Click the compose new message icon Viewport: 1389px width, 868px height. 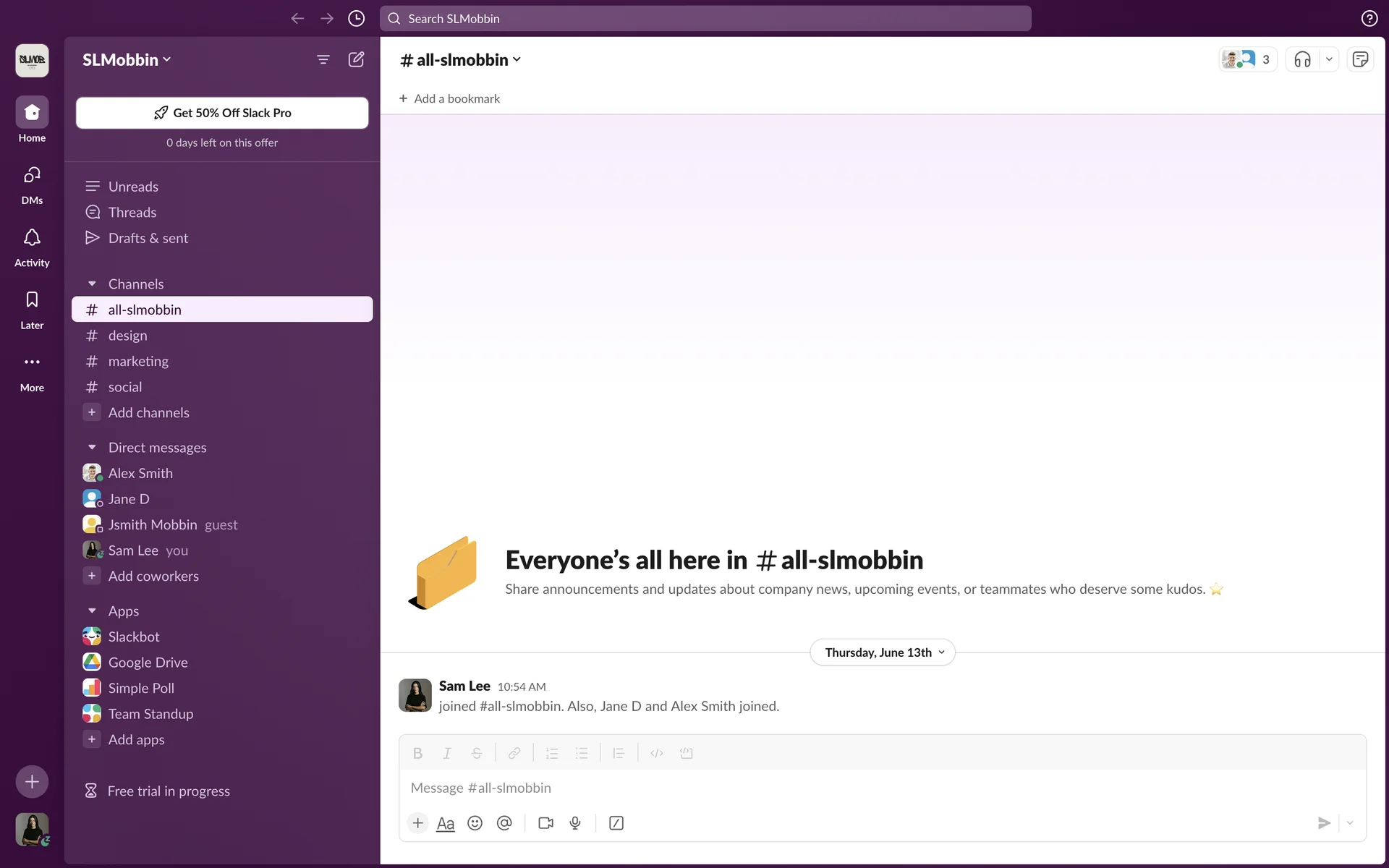(x=356, y=59)
